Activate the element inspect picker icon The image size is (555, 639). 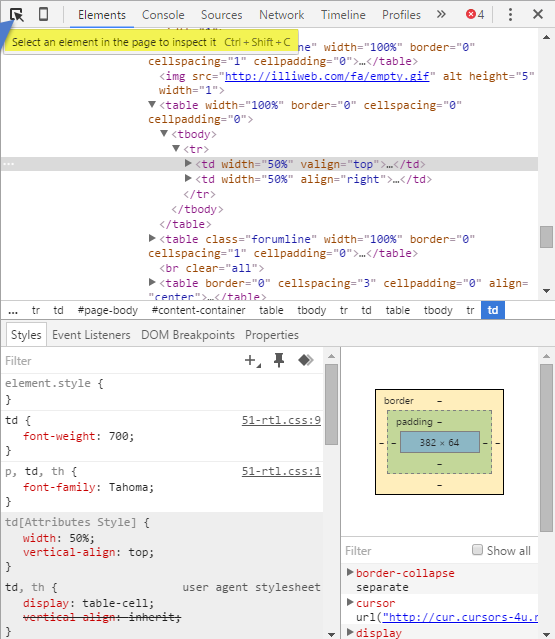point(17,15)
